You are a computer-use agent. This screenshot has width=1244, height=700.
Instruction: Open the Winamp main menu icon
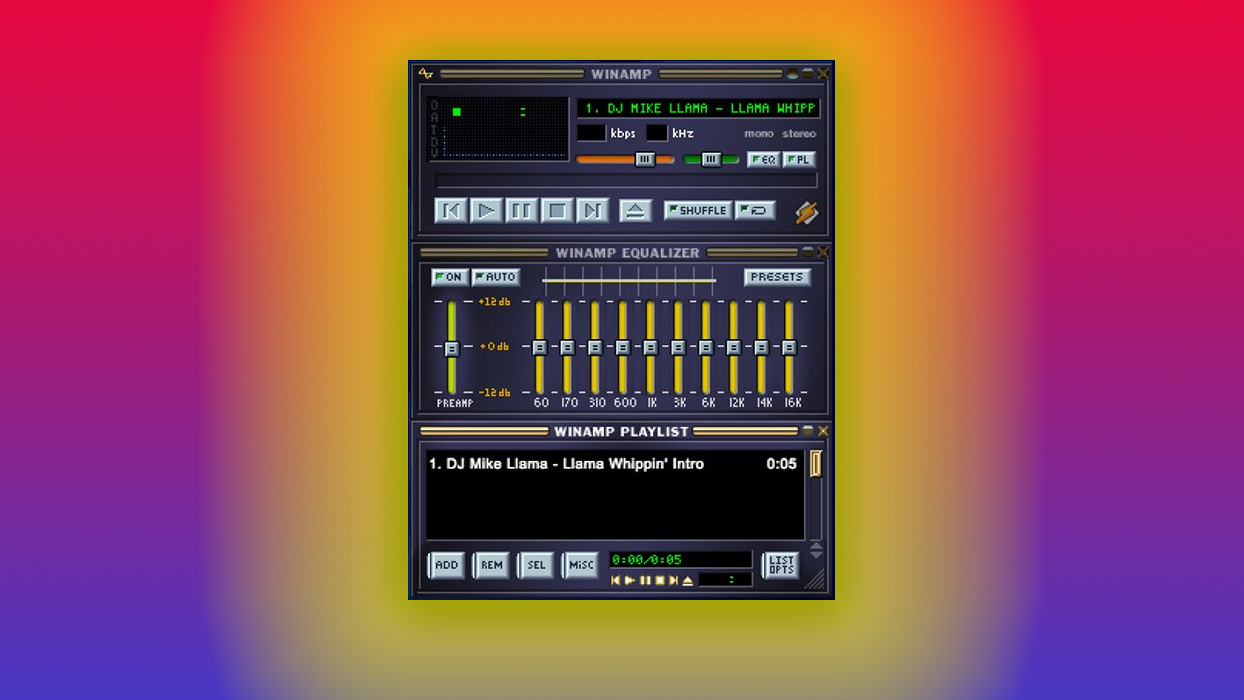426,74
